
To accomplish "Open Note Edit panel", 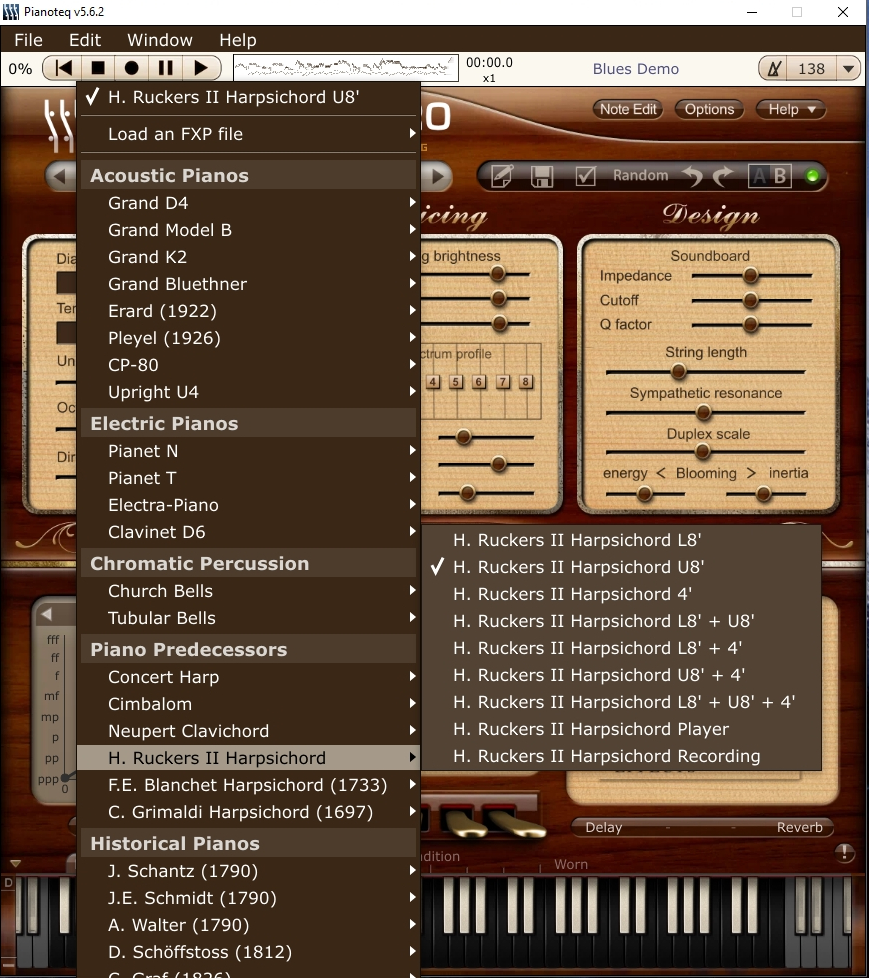I will (628, 109).
